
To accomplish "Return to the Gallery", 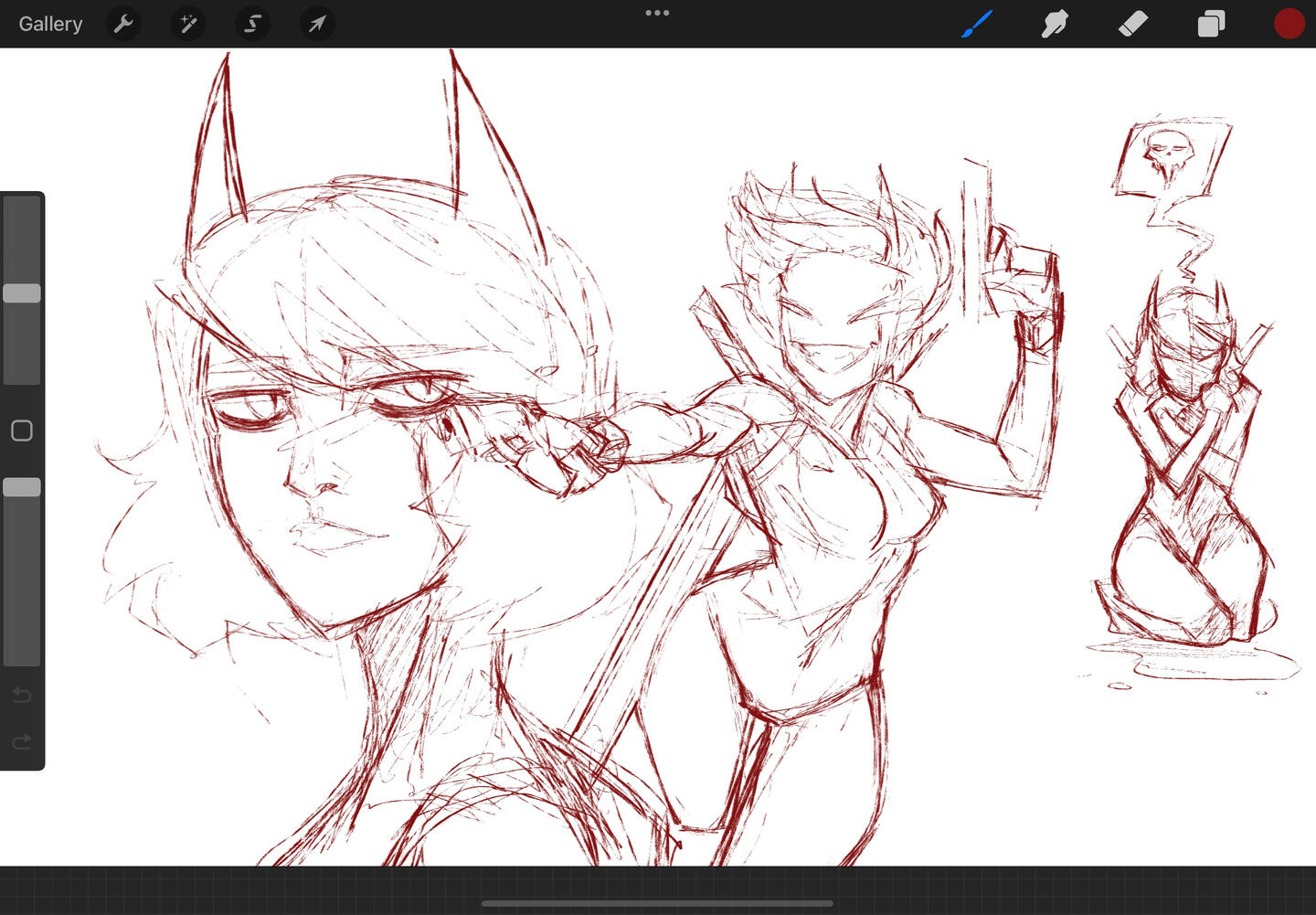I will [x=50, y=24].
